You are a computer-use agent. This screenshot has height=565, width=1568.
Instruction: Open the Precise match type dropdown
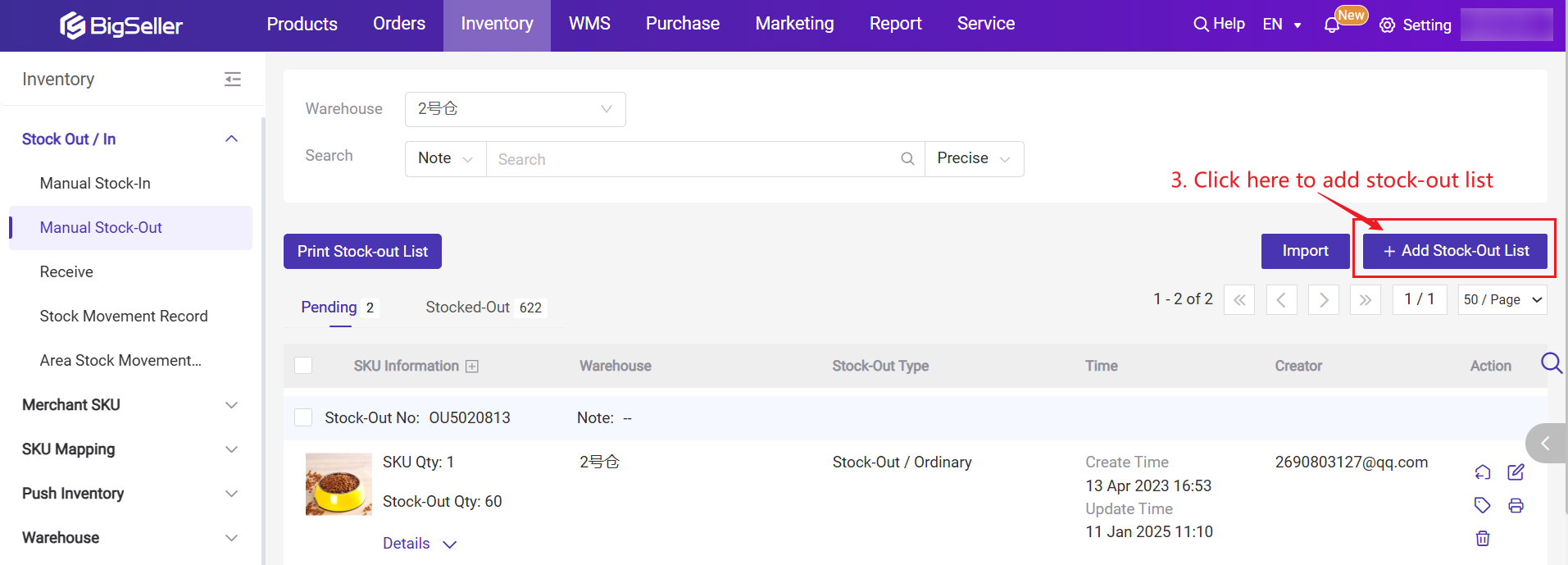pos(974,158)
